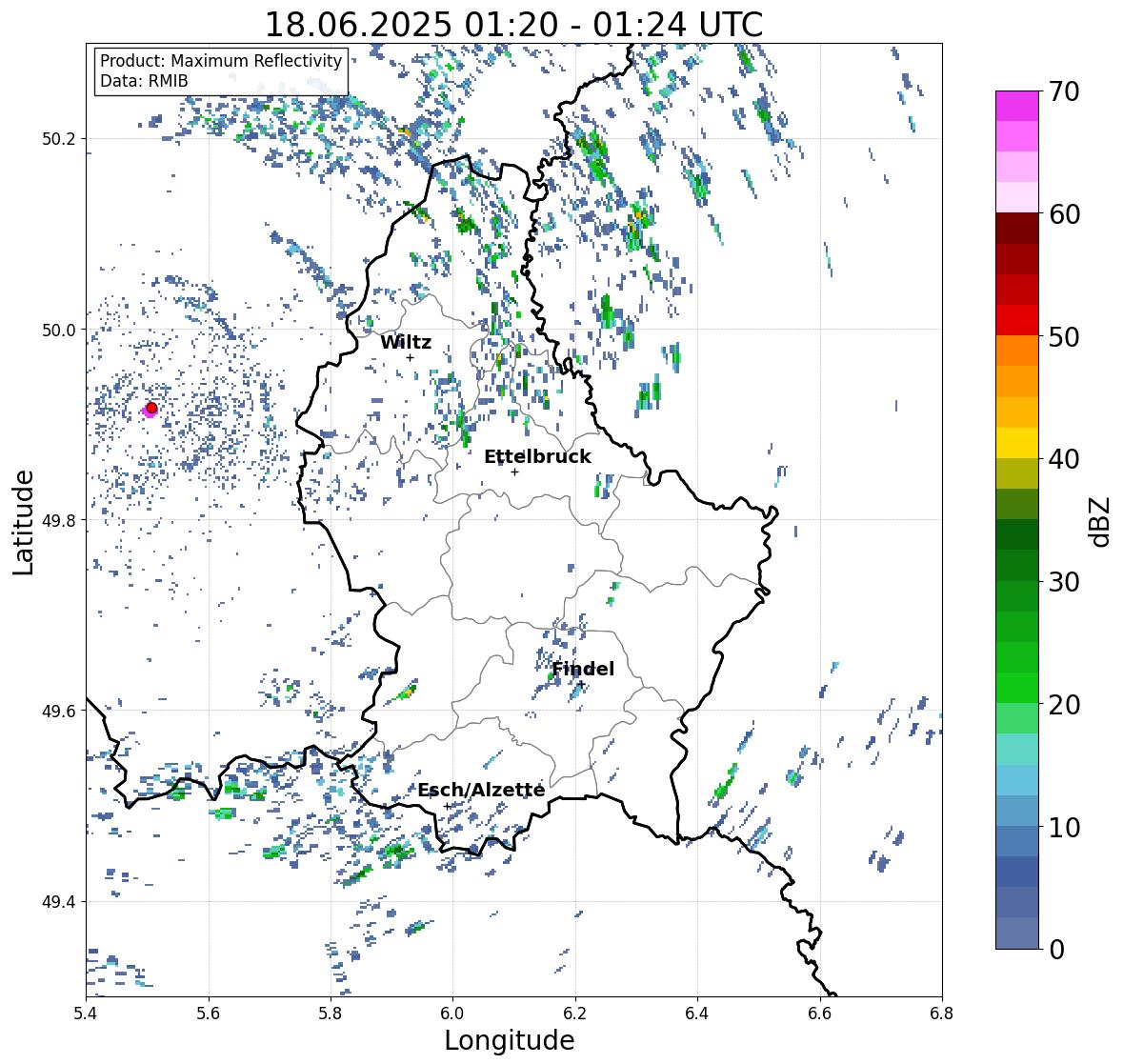Click the colorbar tick label 30
This screenshot has width=1123, height=1064.
pos(1064,582)
